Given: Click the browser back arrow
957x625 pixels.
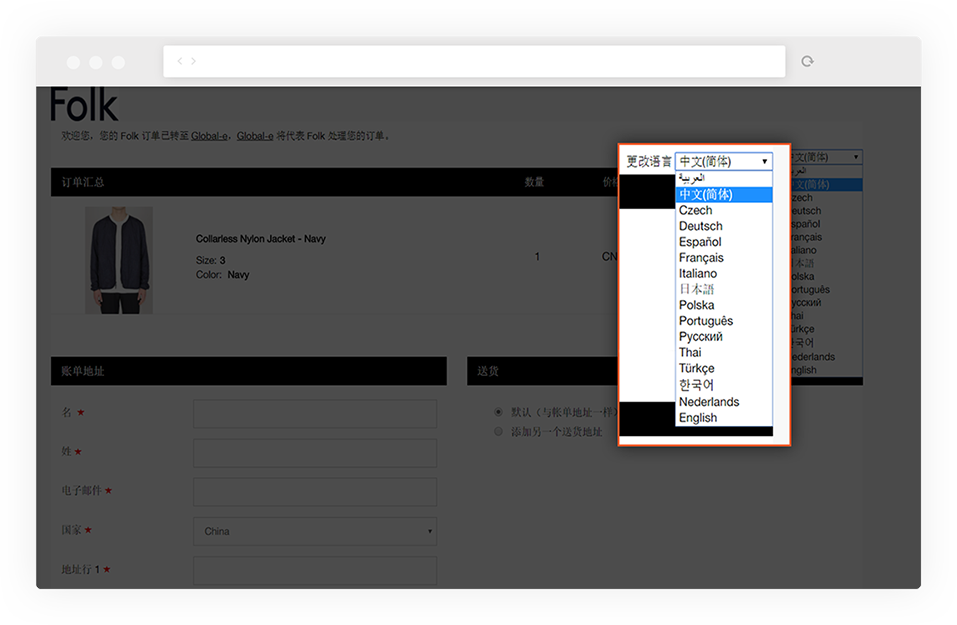Looking at the screenshot, I should (x=179, y=61).
